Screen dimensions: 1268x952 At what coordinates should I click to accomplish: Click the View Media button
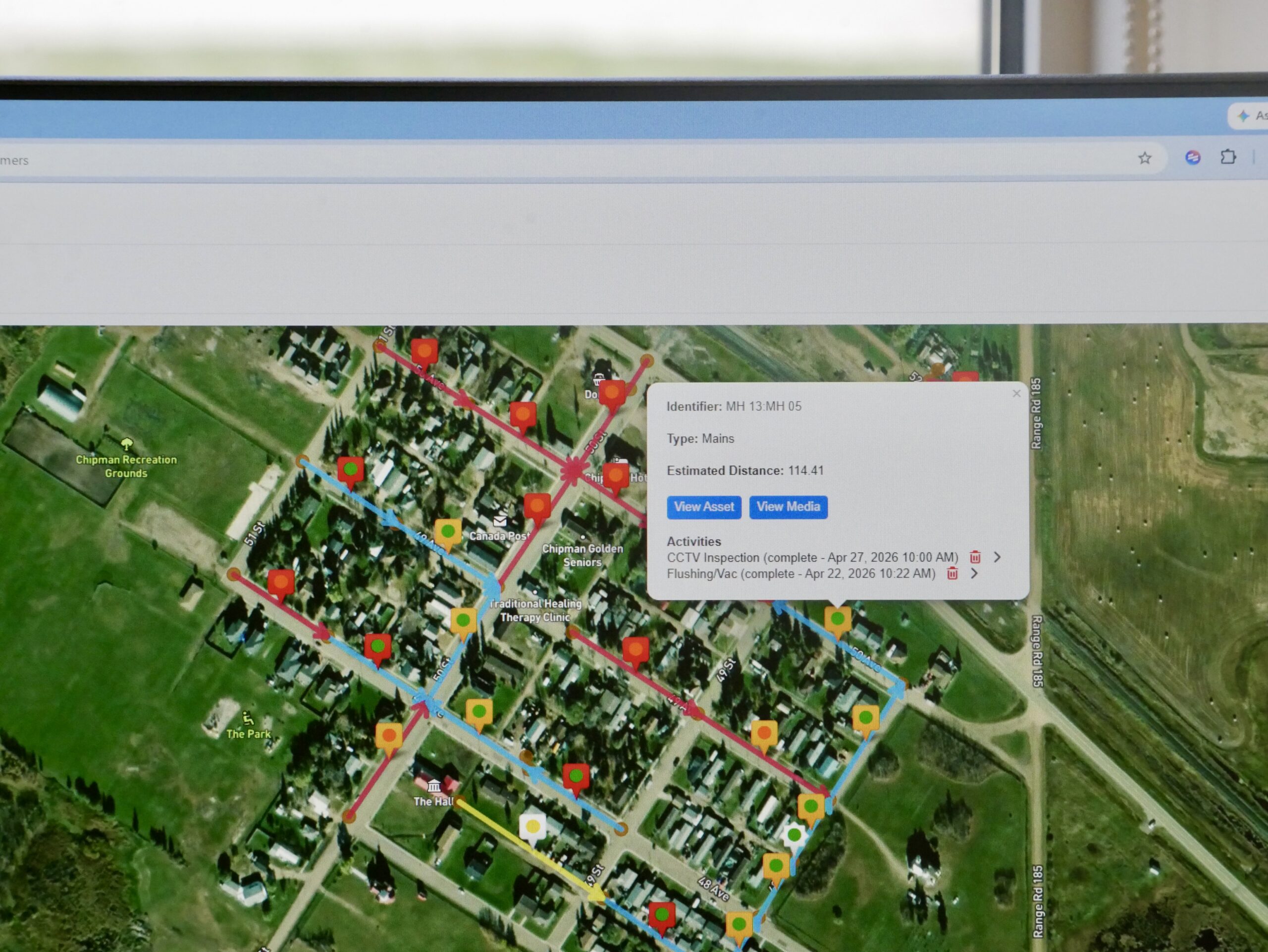(x=788, y=507)
